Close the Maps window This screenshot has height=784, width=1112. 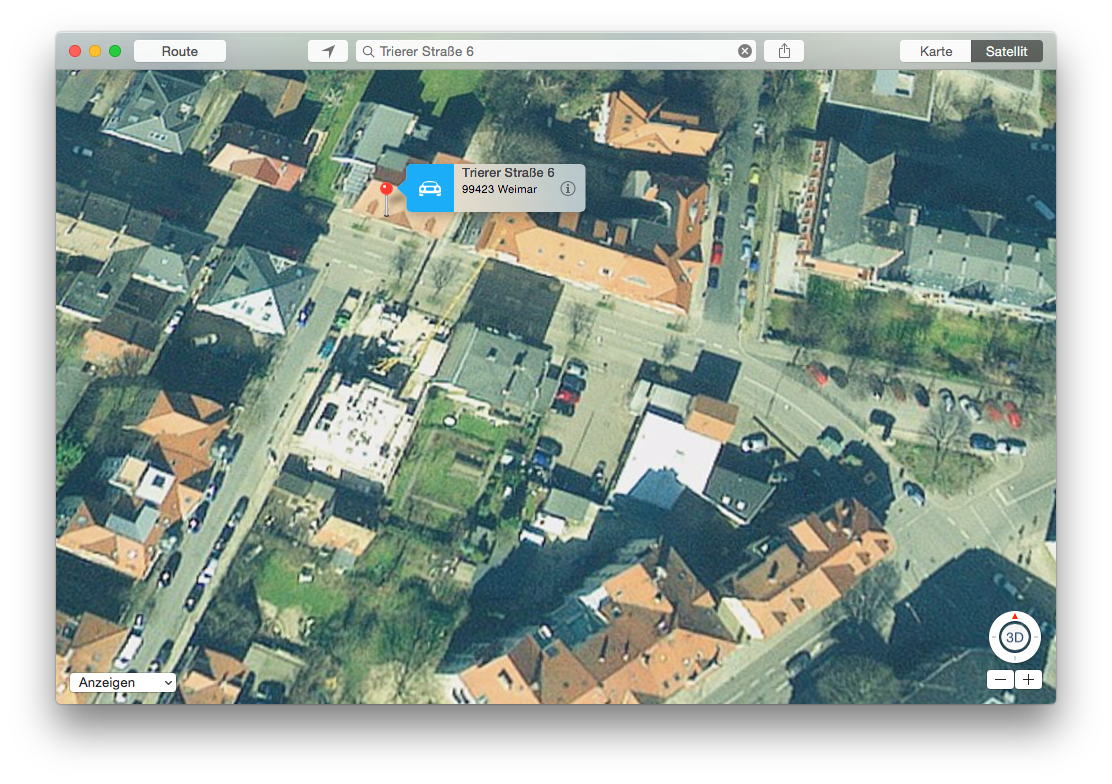tap(75, 51)
